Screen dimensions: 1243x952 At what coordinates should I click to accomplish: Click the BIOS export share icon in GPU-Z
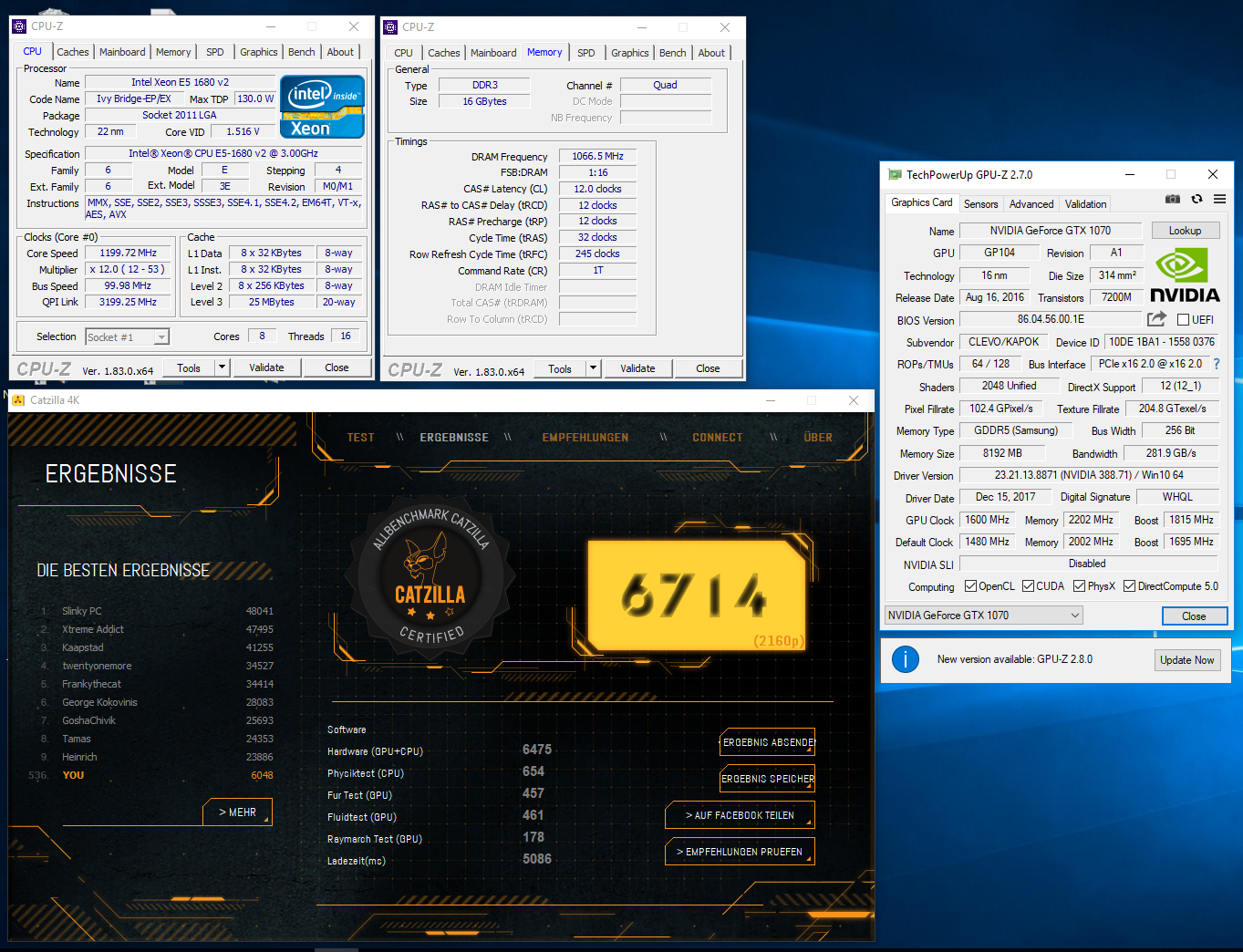click(x=1156, y=319)
